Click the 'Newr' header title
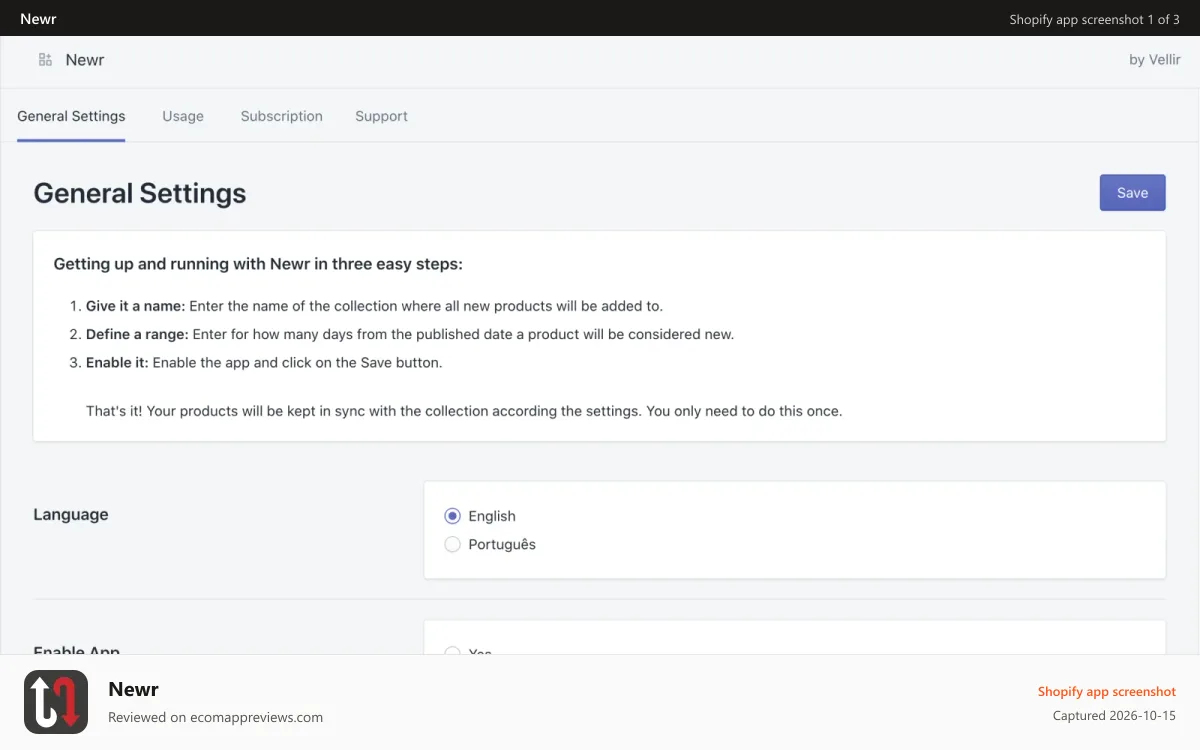 coord(85,60)
